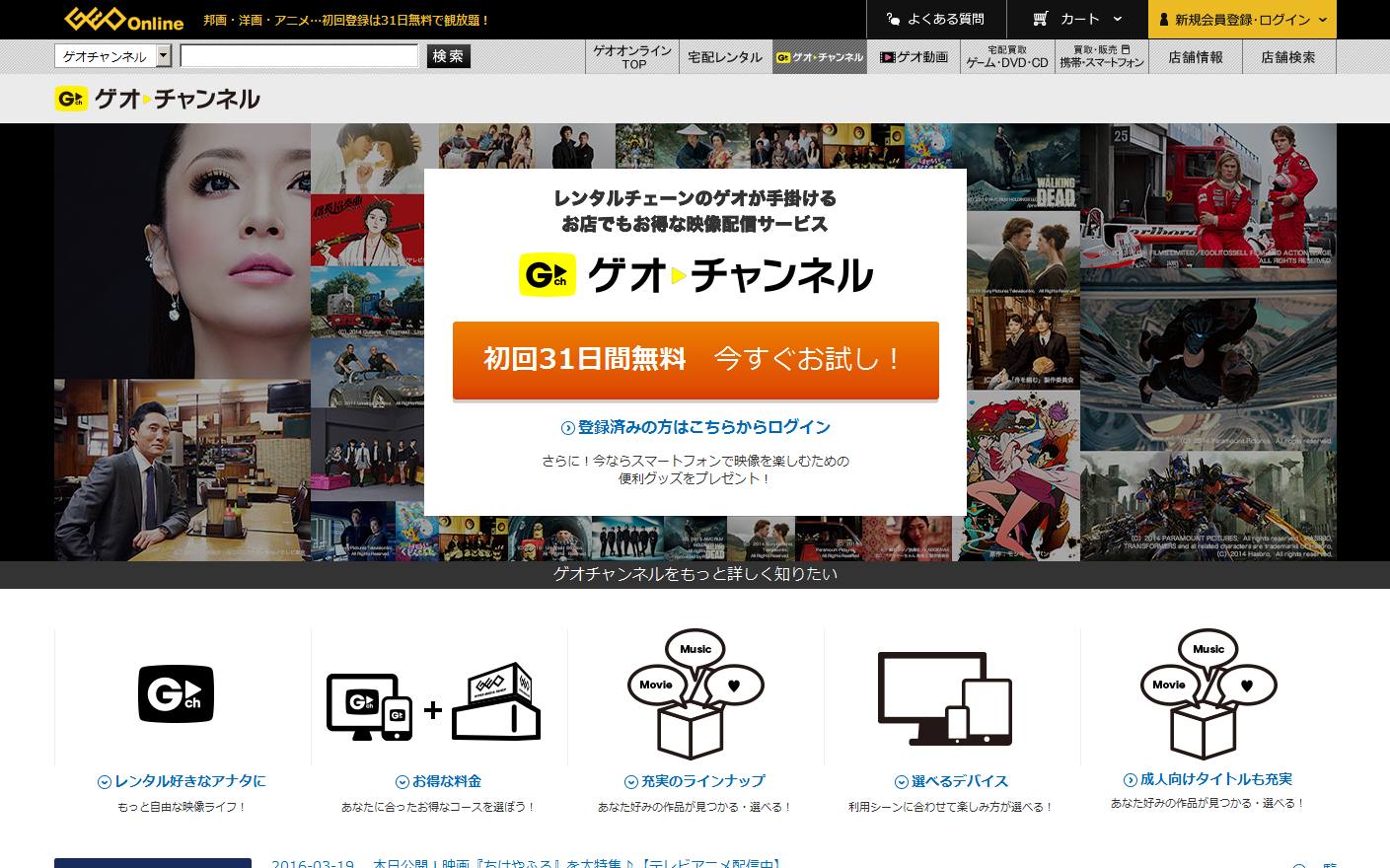
Task: Go to 店舗検索 tab
Action: click(x=1288, y=57)
